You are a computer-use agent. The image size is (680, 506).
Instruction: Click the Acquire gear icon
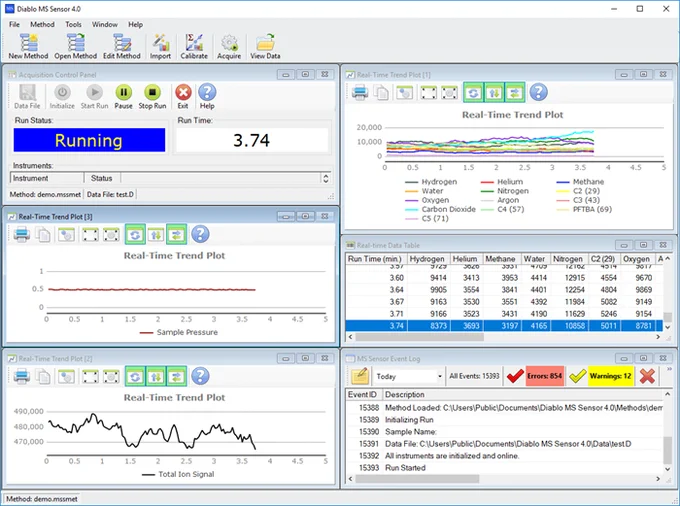pos(229,46)
